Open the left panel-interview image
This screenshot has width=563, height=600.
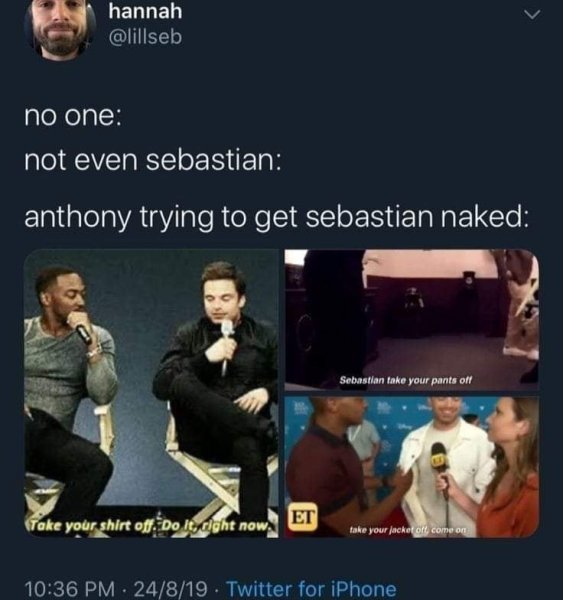tap(151, 393)
